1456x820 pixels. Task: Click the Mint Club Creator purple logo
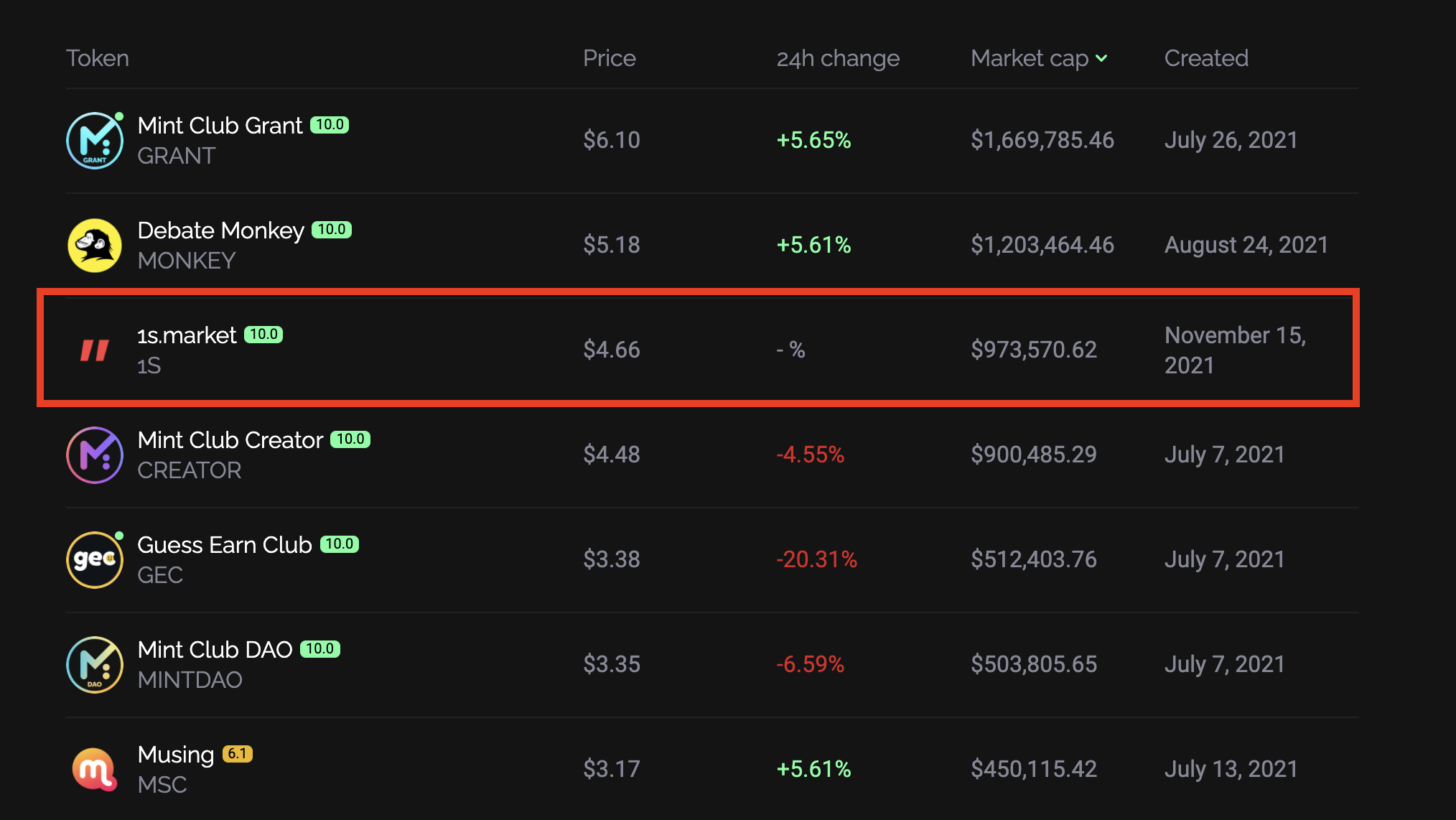tap(95, 455)
